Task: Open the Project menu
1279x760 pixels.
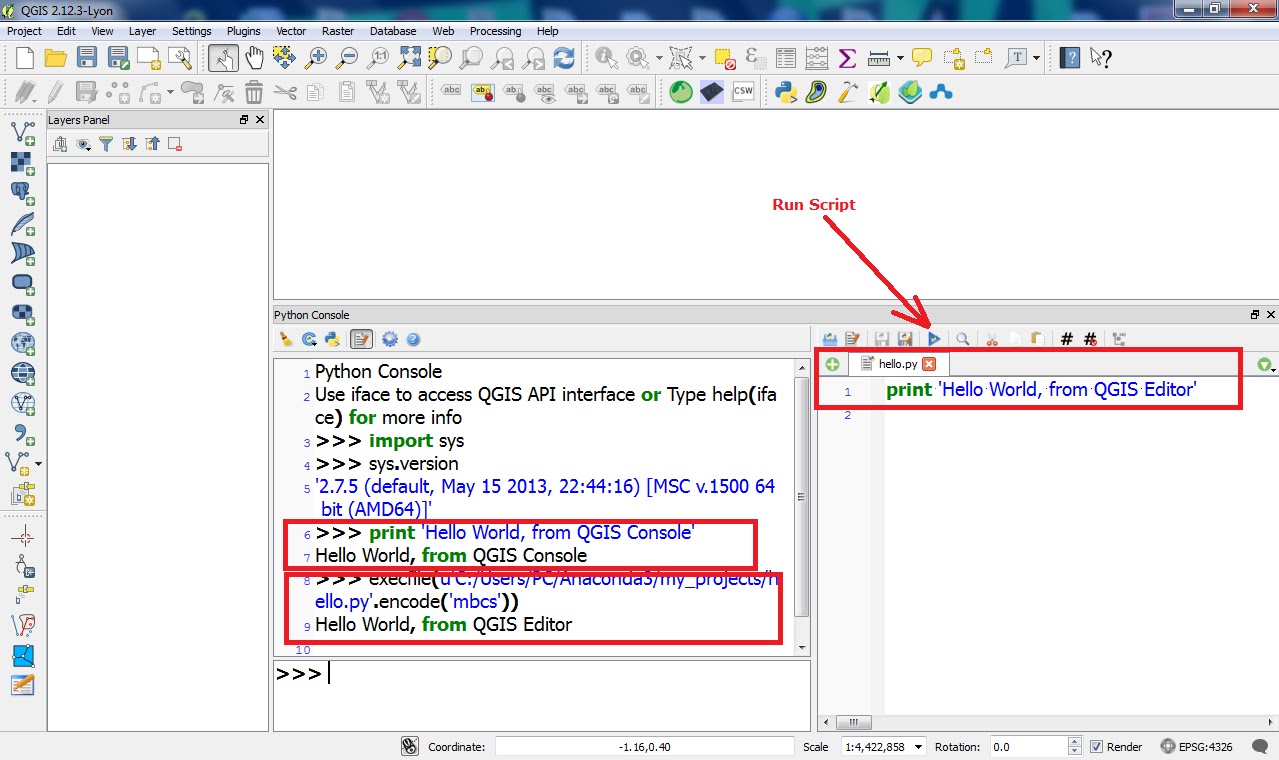Action: click(24, 31)
